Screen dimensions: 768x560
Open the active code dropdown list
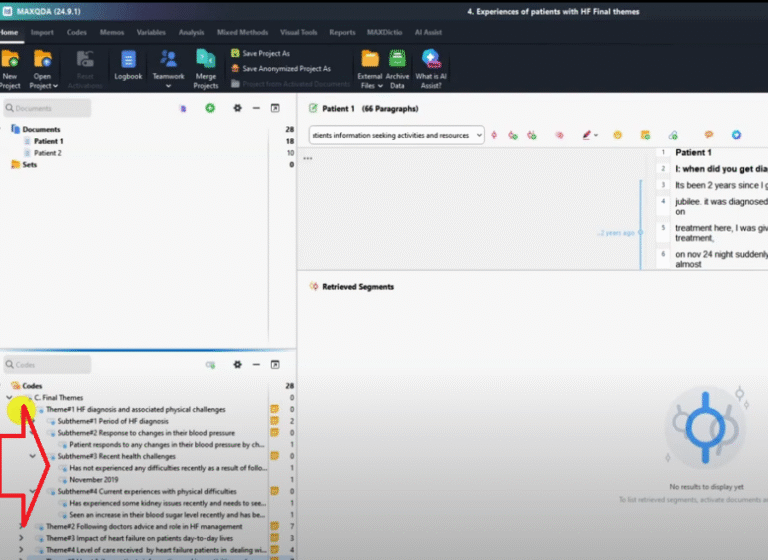(x=480, y=135)
